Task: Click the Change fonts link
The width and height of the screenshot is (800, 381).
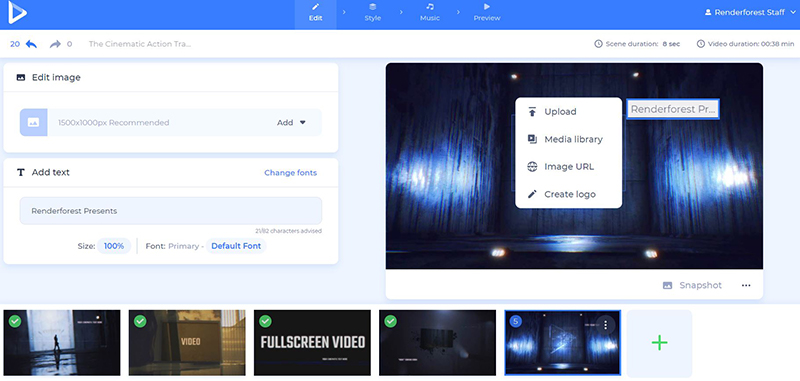Action: tap(290, 173)
